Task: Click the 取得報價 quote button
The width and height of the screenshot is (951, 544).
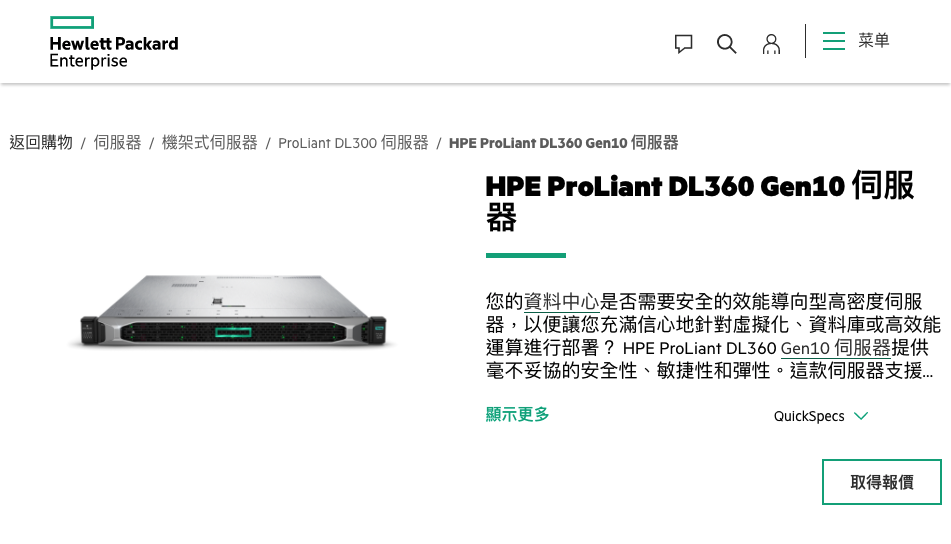Action: click(882, 482)
